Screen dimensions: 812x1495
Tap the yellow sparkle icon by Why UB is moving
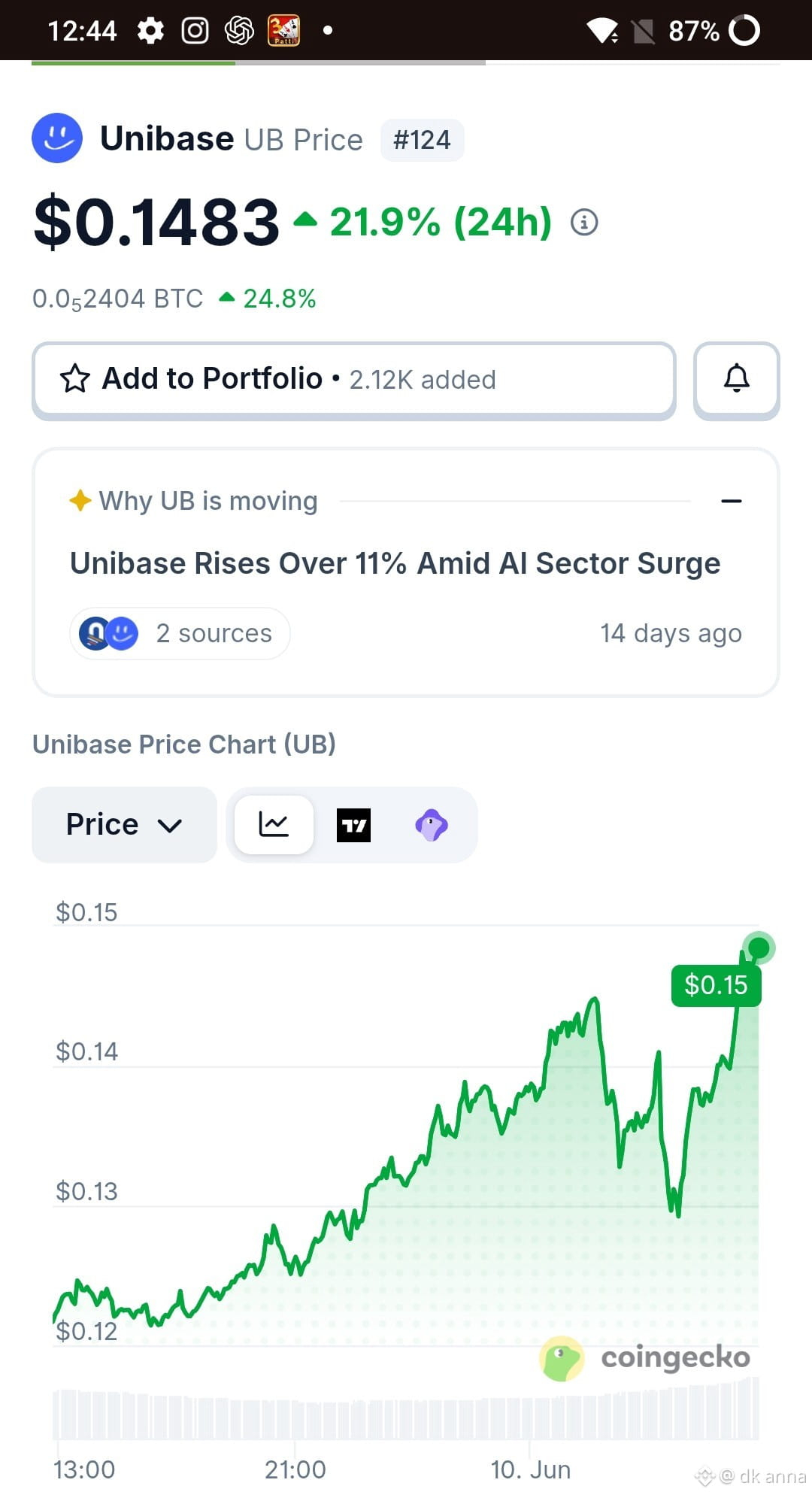coord(80,500)
